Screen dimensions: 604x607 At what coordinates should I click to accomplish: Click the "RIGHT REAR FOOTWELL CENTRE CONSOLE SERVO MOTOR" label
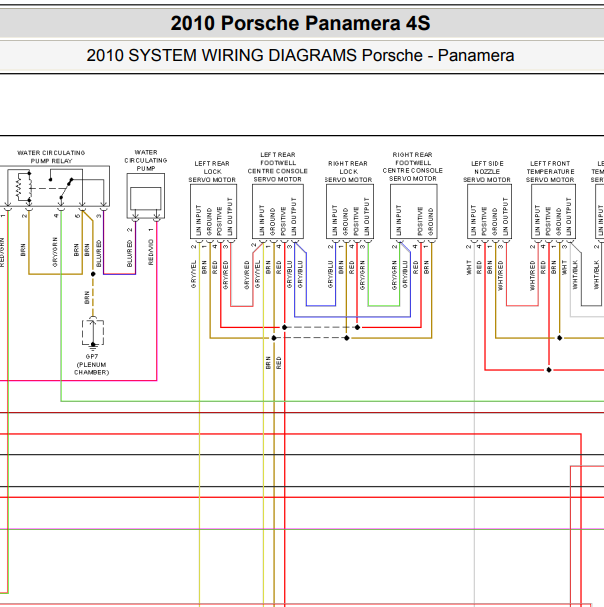(413, 166)
